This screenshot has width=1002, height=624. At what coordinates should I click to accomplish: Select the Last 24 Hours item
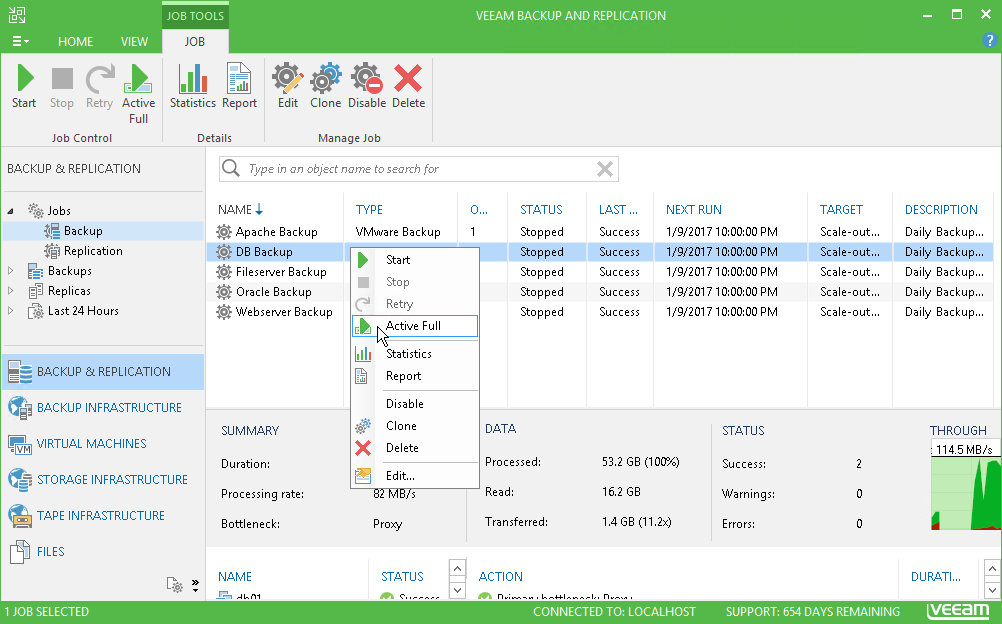83,311
